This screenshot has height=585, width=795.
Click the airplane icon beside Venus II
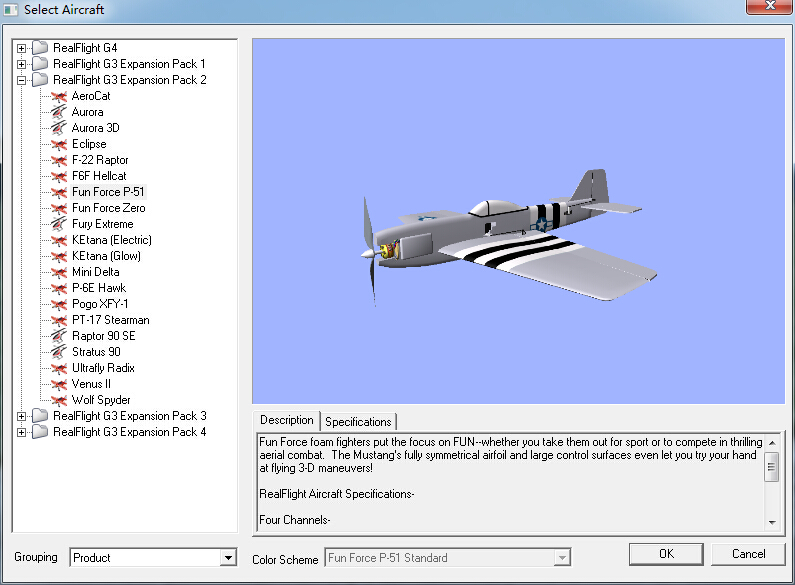(x=59, y=384)
